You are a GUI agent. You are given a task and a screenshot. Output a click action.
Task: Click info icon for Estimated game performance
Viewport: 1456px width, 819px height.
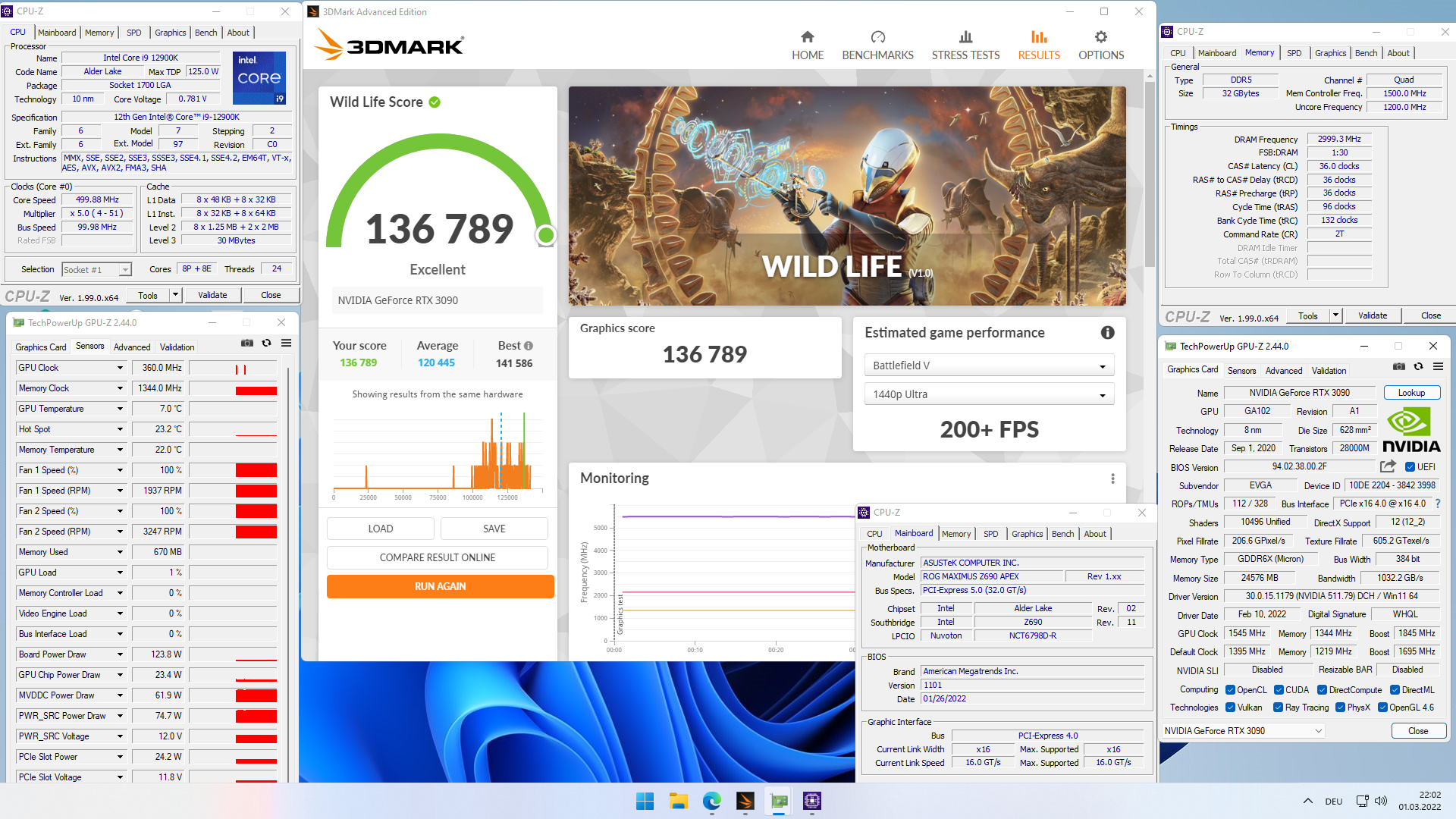pos(1108,333)
